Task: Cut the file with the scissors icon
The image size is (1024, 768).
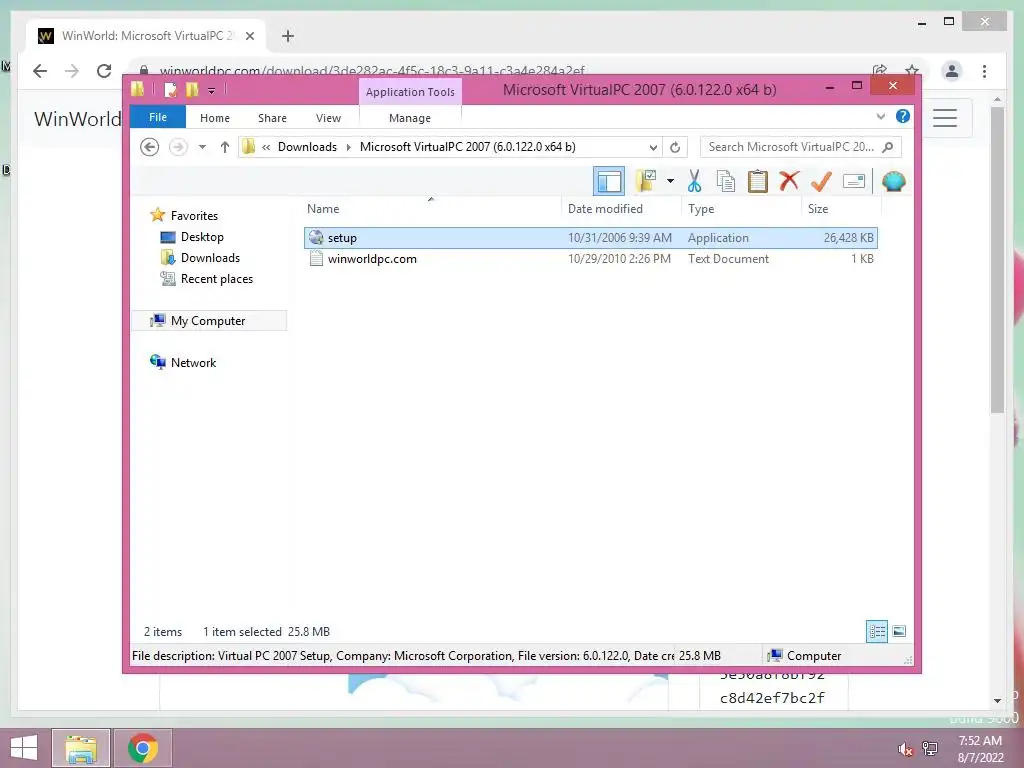Action: pos(694,181)
